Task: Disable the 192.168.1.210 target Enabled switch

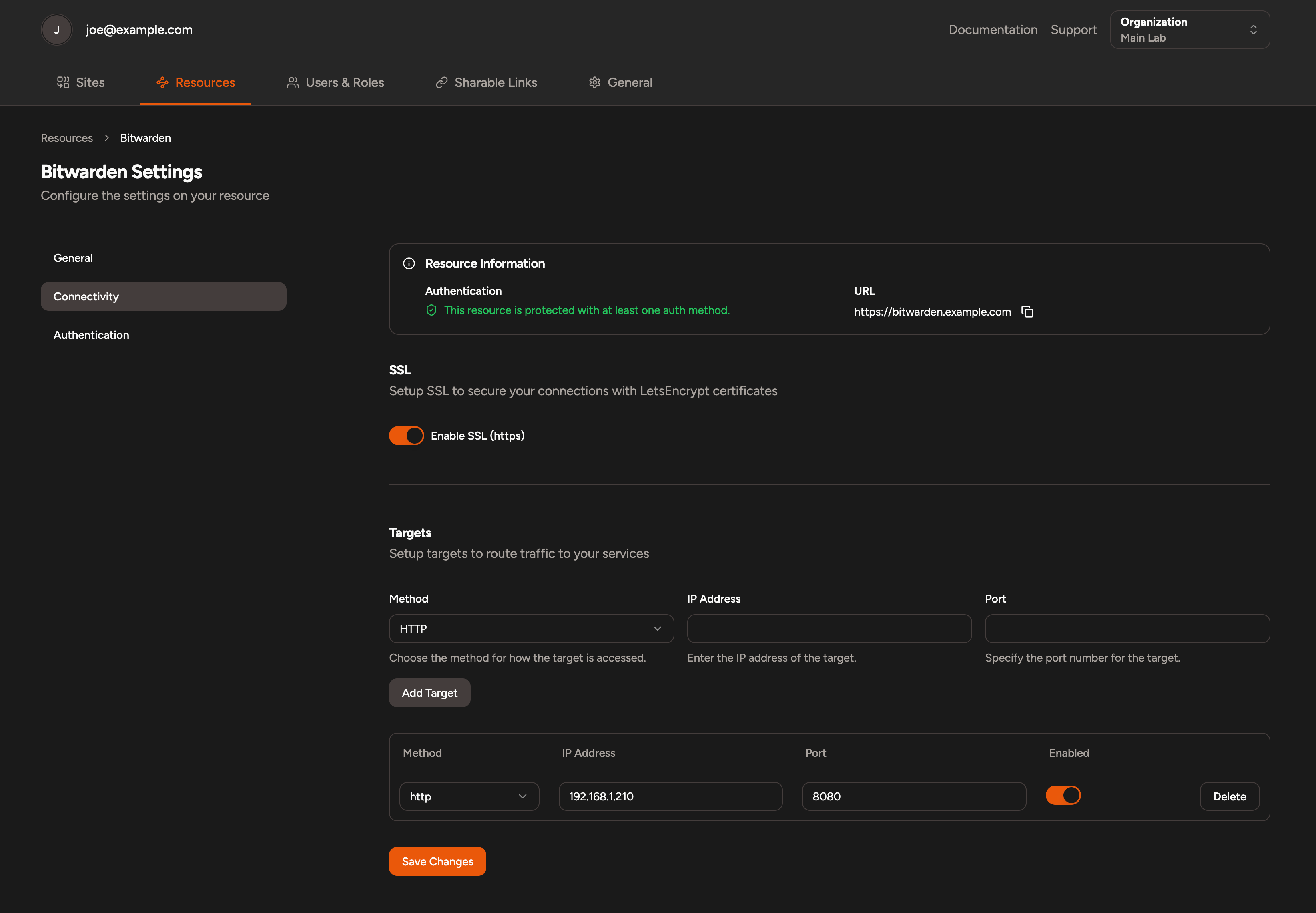Action: click(1063, 795)
